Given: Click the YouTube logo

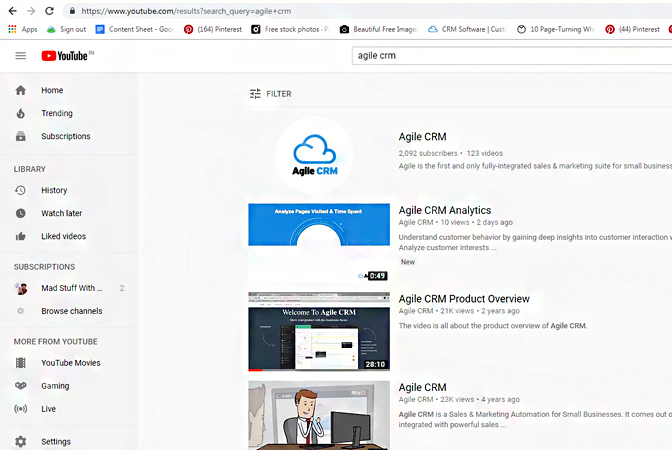Looking at the screenshot, I should pyautogui.click(x=66, y=55).
